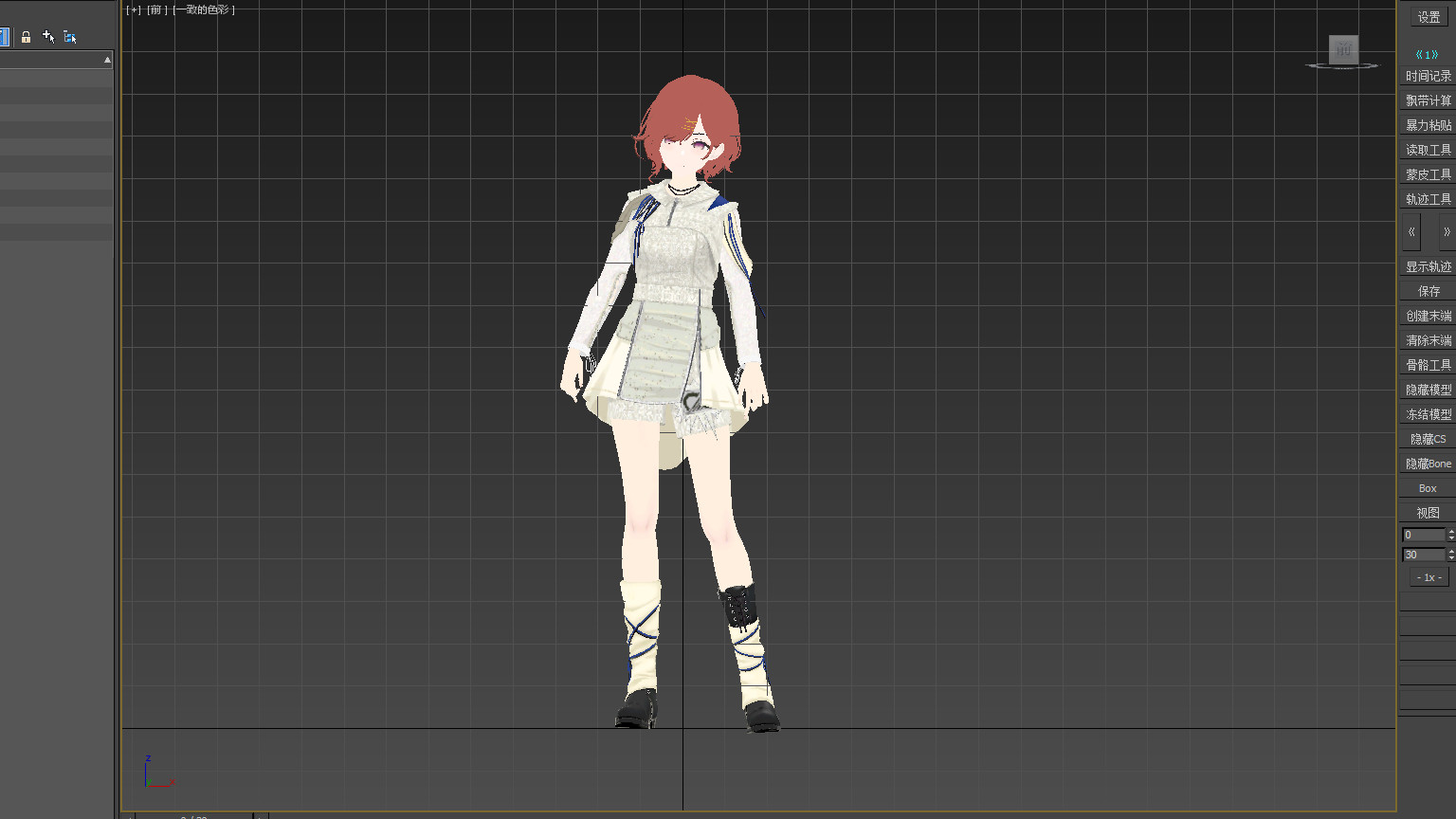Screen dimensions: 1456x819
Task: Click the plus-cursor pick icon
Action: click(x=48, y=37)
